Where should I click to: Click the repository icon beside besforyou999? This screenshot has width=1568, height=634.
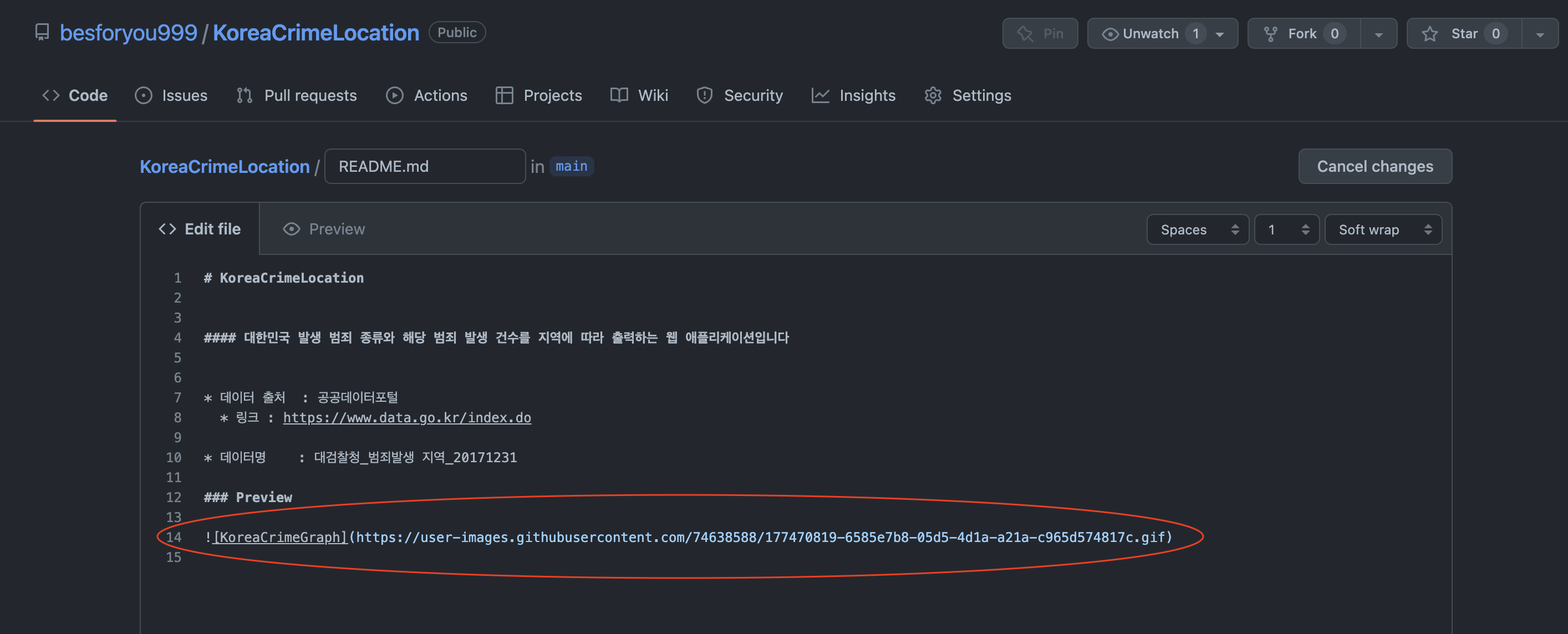pyautogui.click(x=42, y=32)
